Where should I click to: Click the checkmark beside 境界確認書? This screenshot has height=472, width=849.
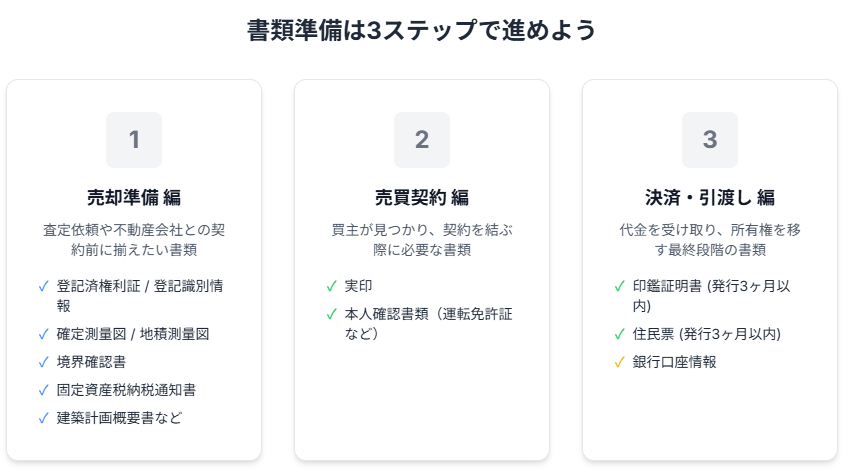(x=43, y=362)
